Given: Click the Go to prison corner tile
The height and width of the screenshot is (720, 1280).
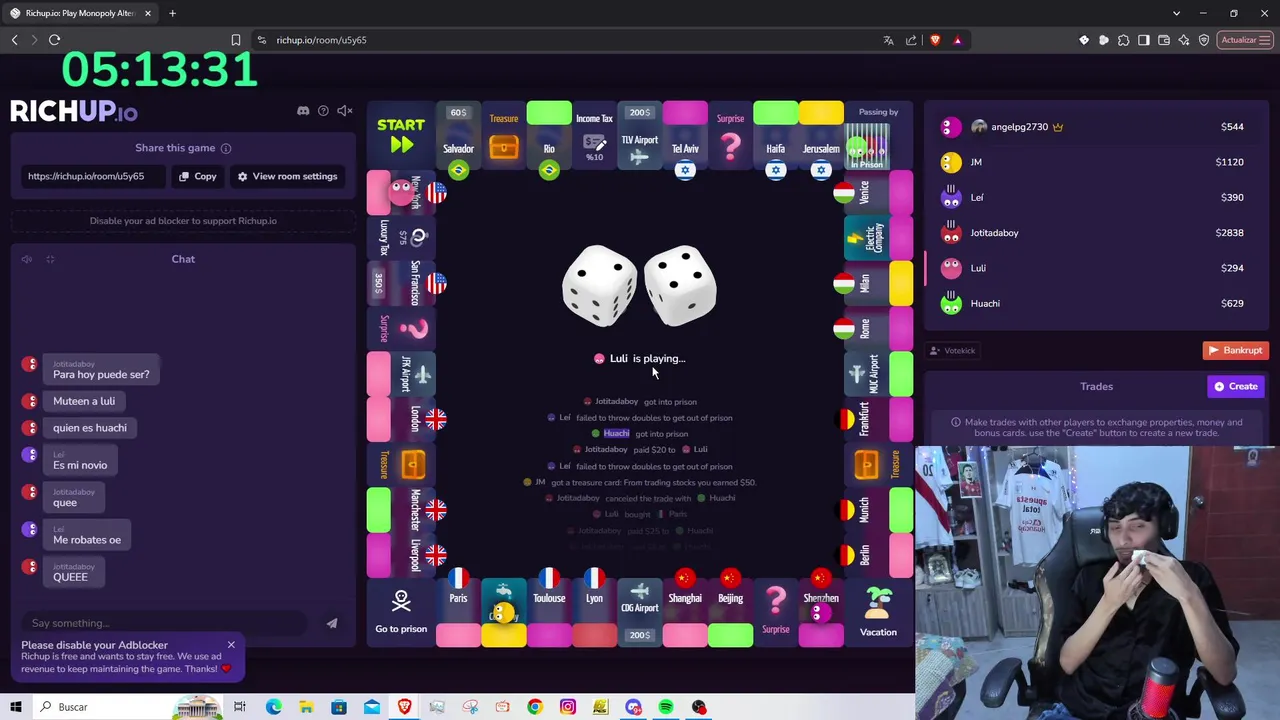Looking at the screenshot, I should pos(401,612).
